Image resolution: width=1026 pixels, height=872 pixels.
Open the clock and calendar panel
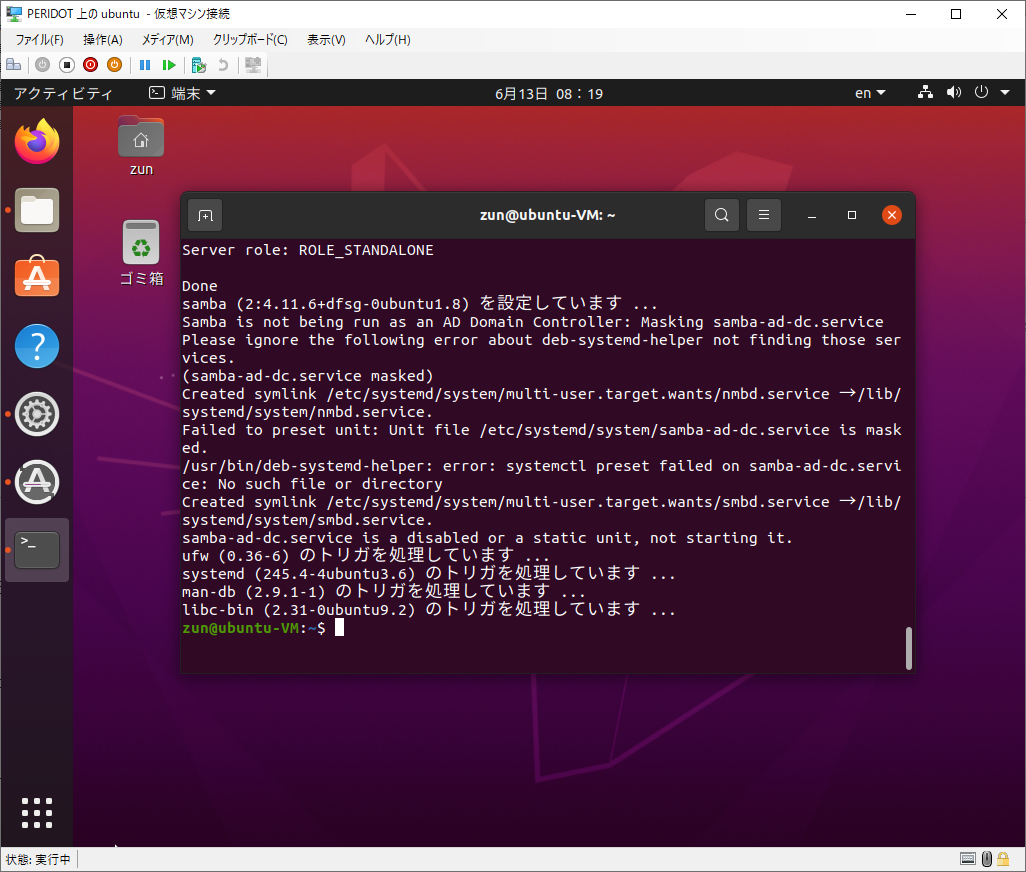(548, 94)
